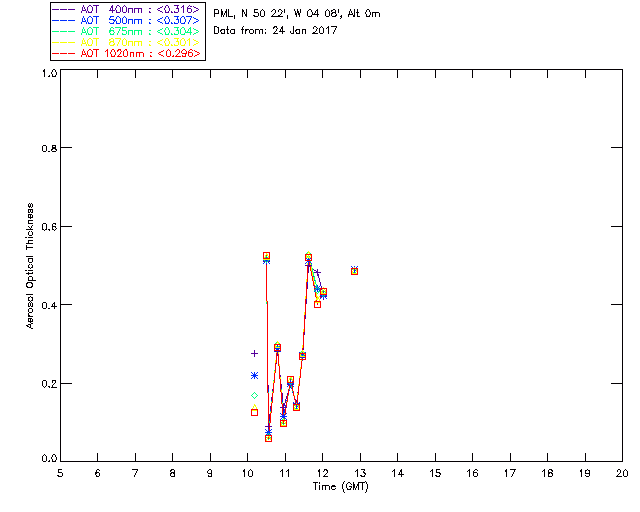Image resolution: width=640 pixels, height=512 pixels.
Task: Click the x-axis tick label 15
Action: tap(435, 473)
